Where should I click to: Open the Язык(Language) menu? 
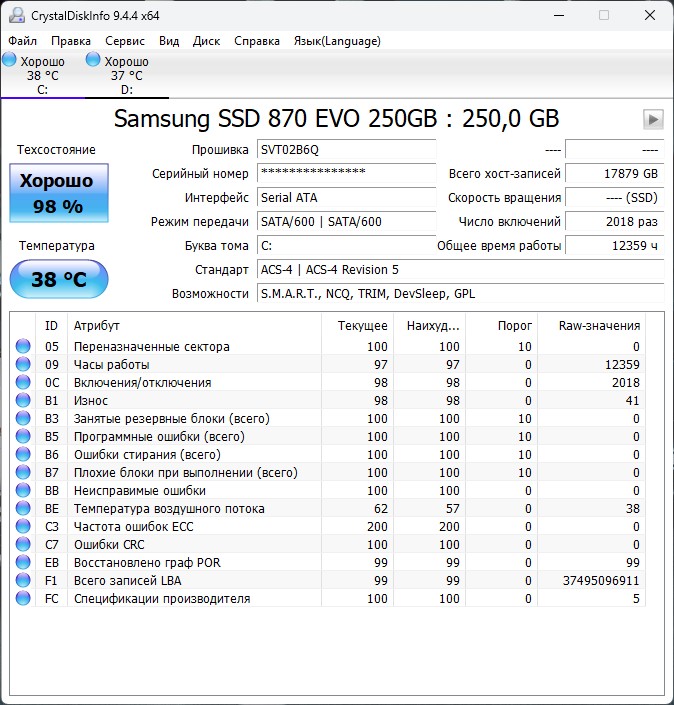[x=337, y=41]
